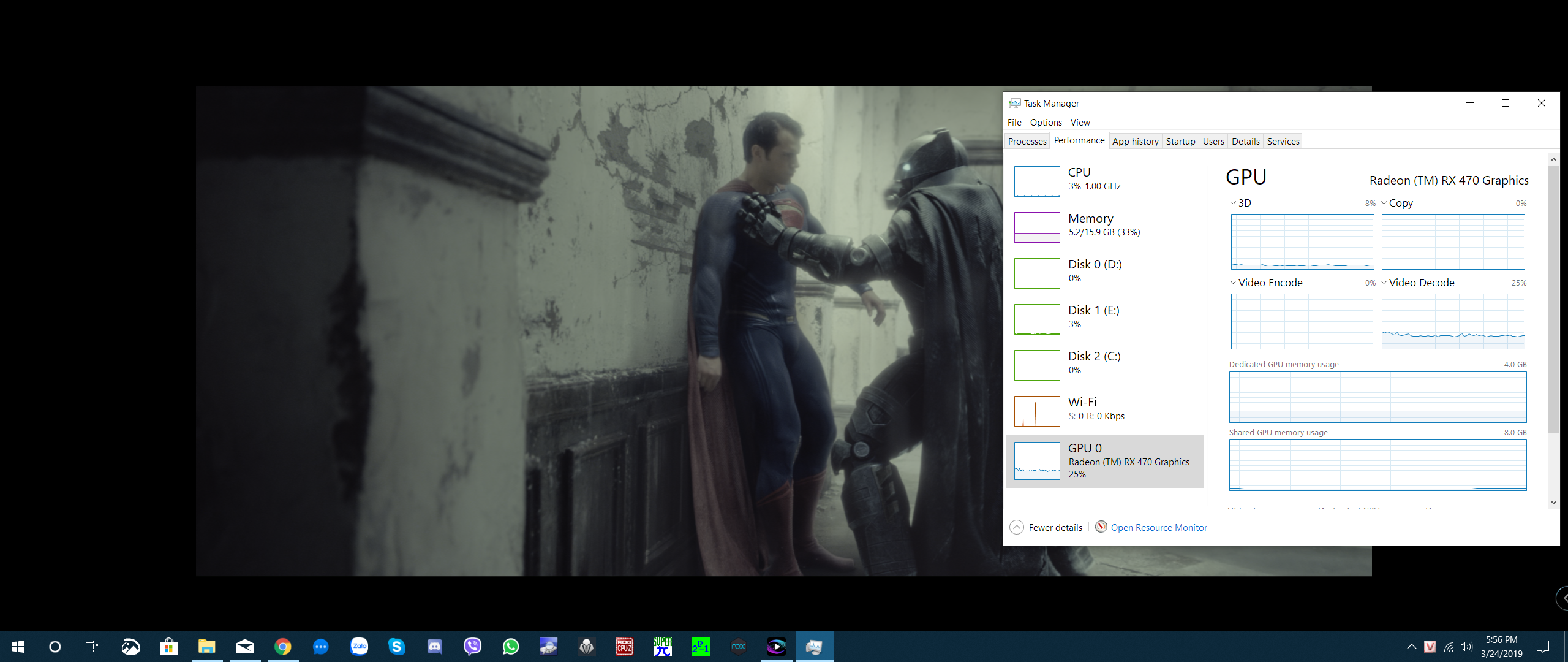Select the Memory performance item
This screenshot has height=662, width=1568.
[x=1105, y=227]
